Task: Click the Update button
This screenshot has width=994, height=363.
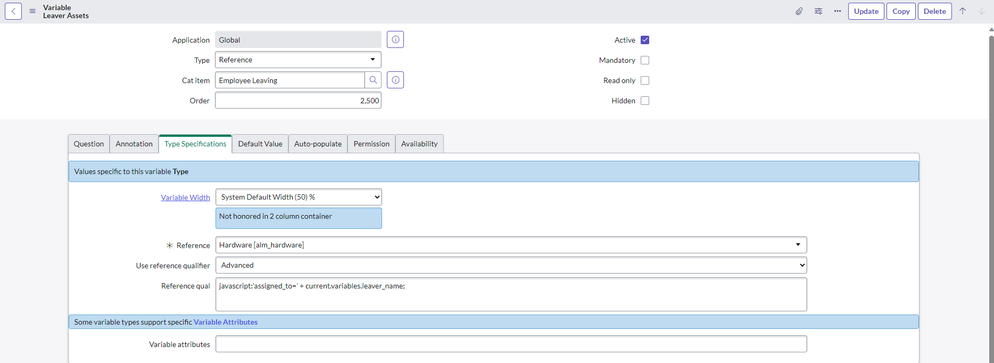Action: (866, 11)
